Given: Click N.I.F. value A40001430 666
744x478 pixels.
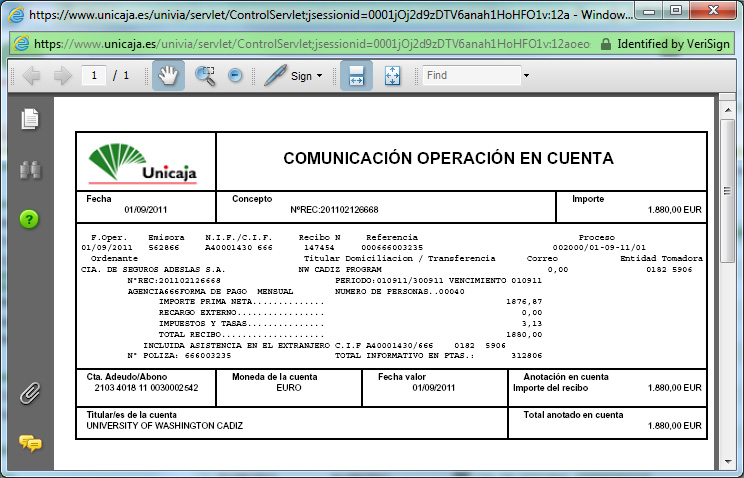Looking at the screenshot, I should [239, 248].
